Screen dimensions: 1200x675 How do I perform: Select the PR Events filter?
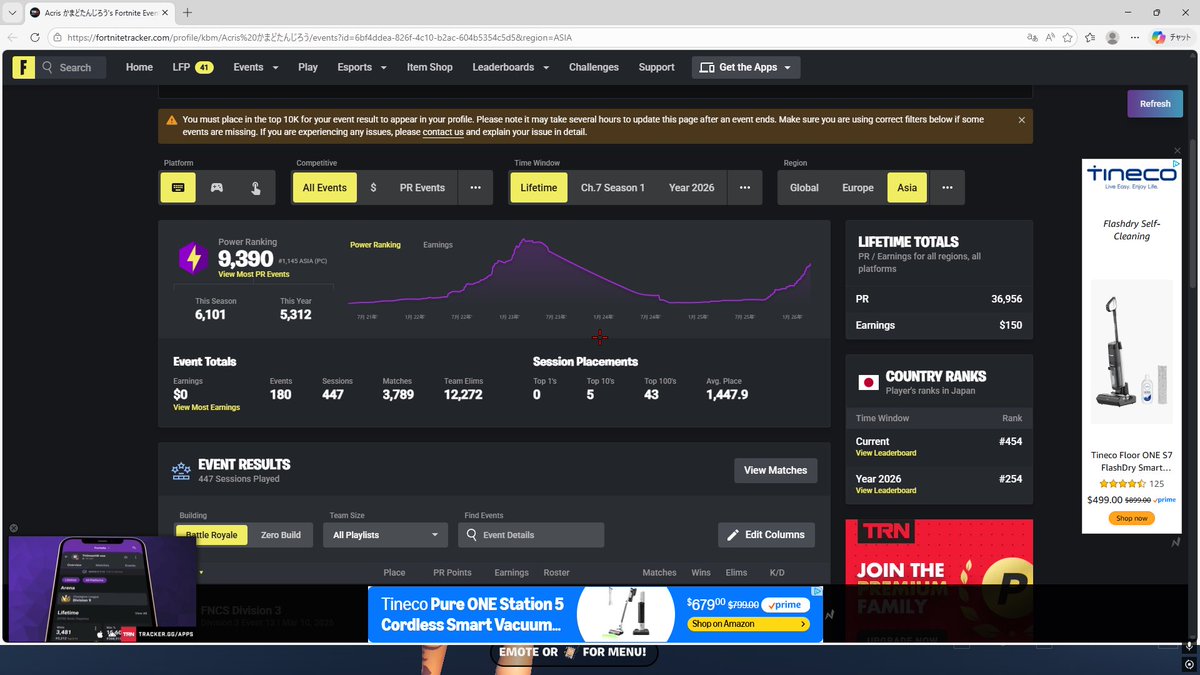tap(422, 187)
